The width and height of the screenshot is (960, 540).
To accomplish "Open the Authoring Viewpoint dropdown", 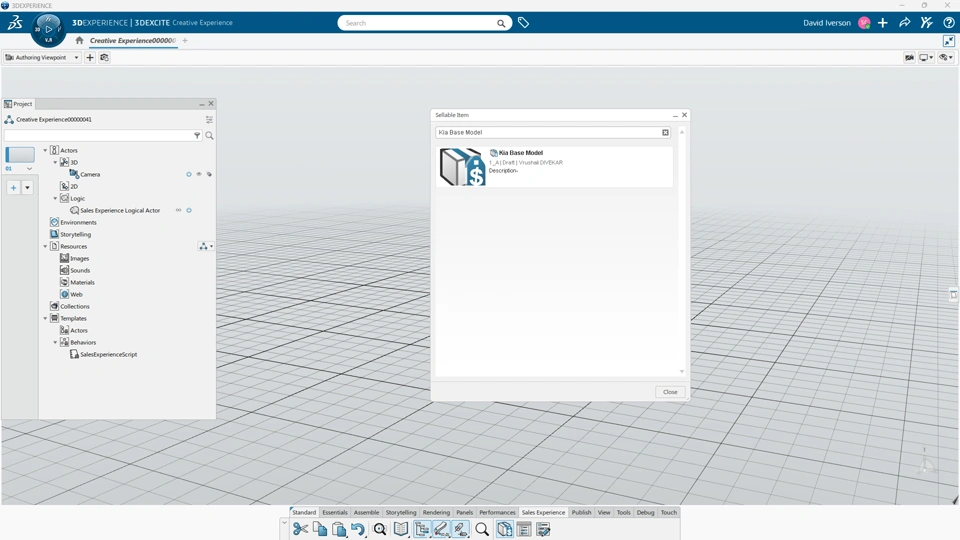I will [42, 58].
